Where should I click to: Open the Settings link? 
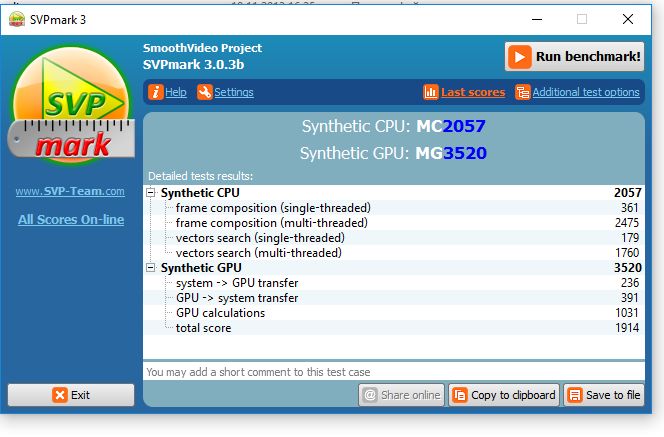point(234,92)
